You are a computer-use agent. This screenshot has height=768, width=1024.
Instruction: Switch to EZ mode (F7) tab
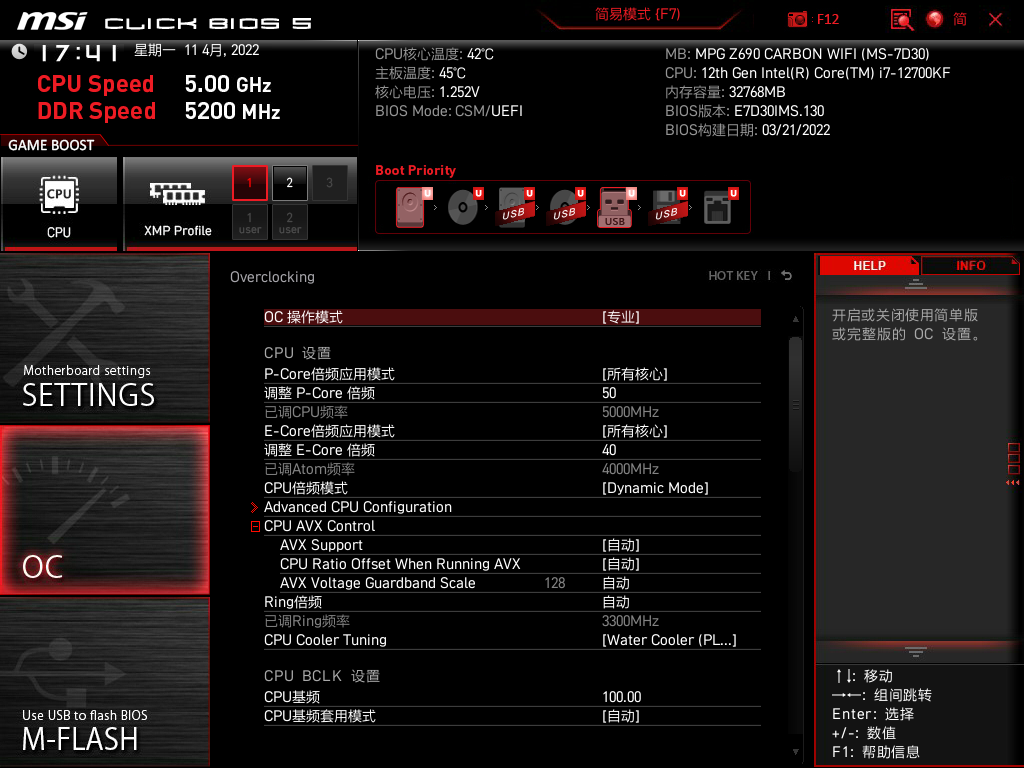(637, 15)
